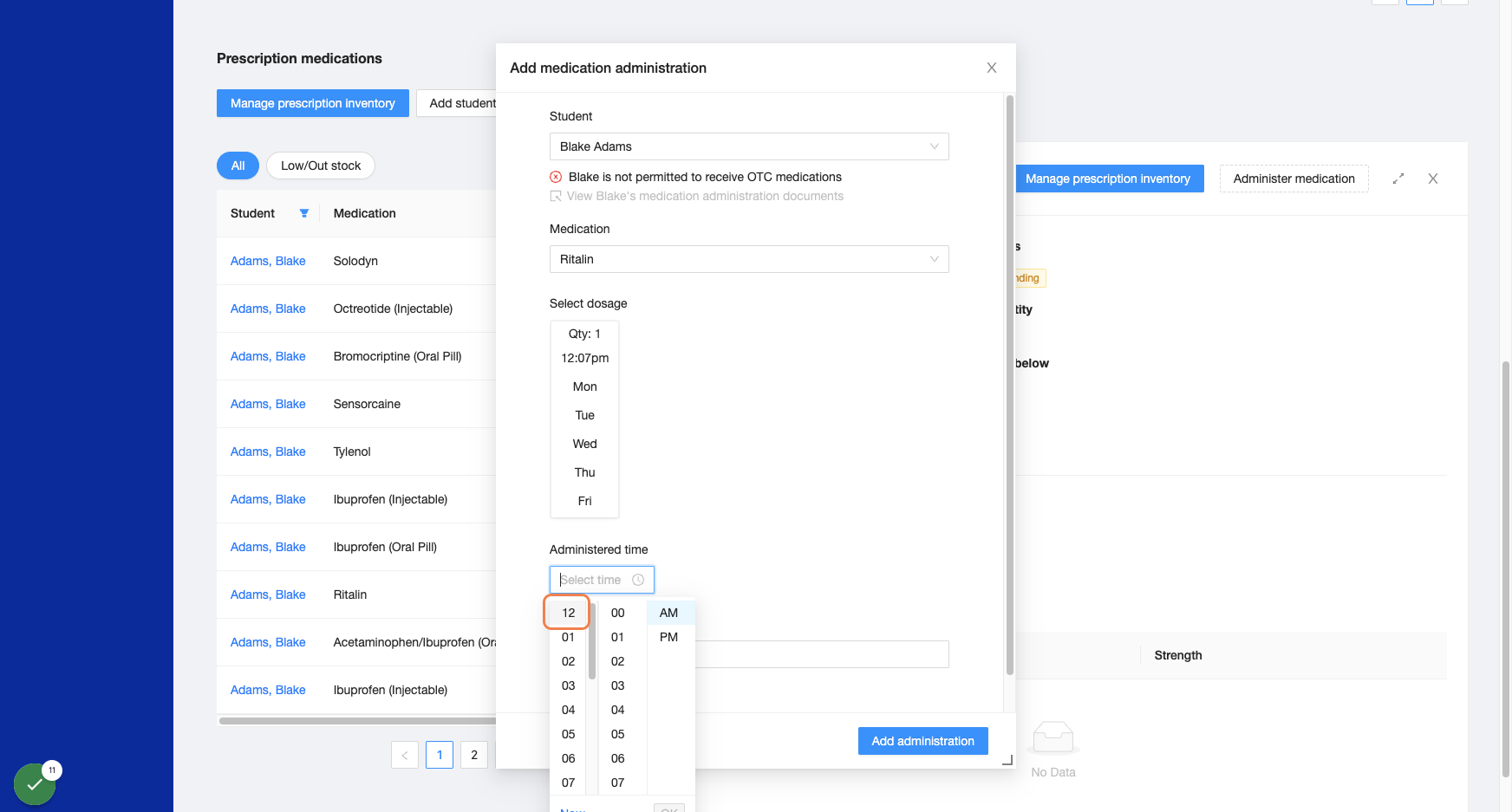Click the clock icon in time field
The width and height of the screenshot is (1512, 812).
(x=638, y=580)
